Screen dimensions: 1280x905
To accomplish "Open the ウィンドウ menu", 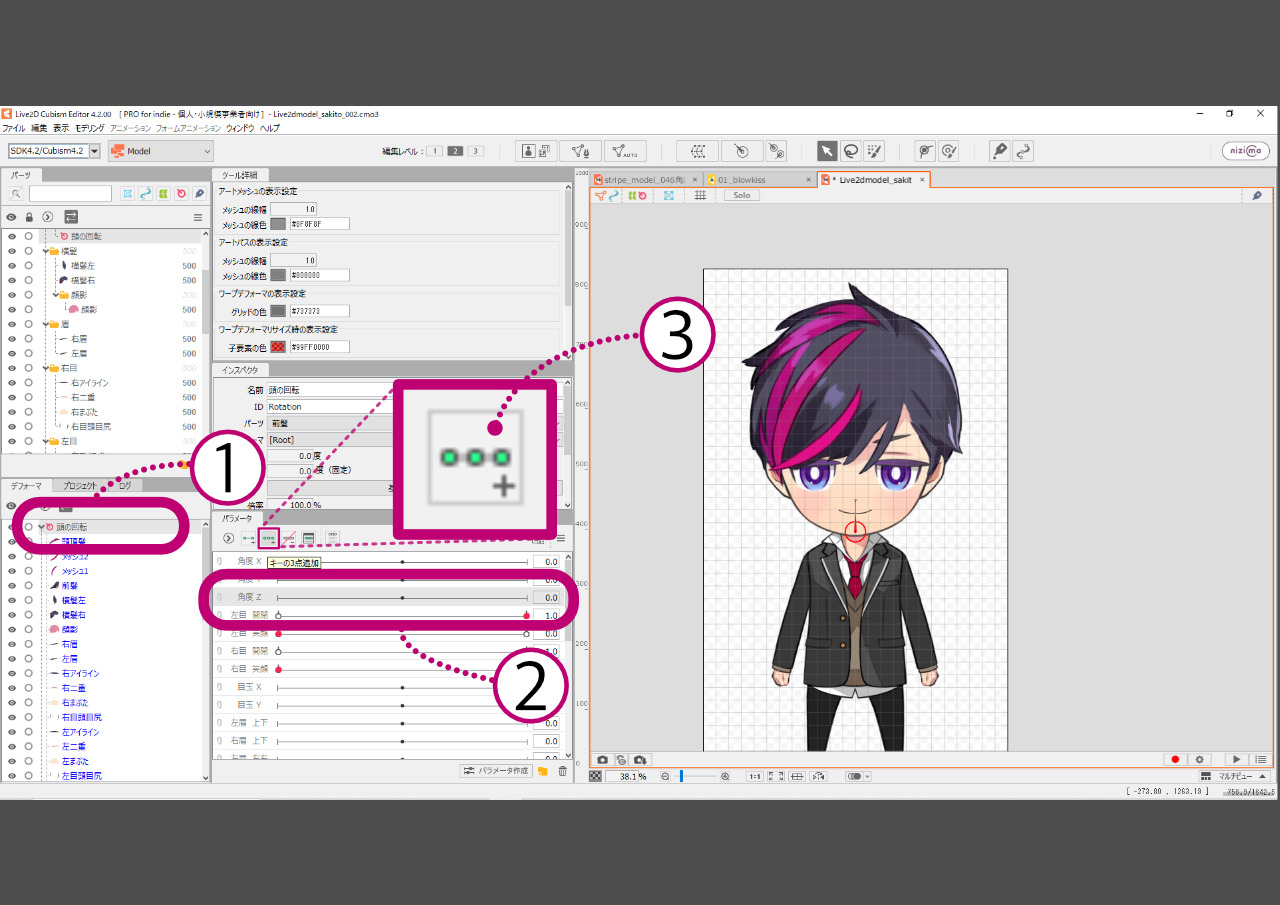I will pyautogui.click(x=240, y=129).
